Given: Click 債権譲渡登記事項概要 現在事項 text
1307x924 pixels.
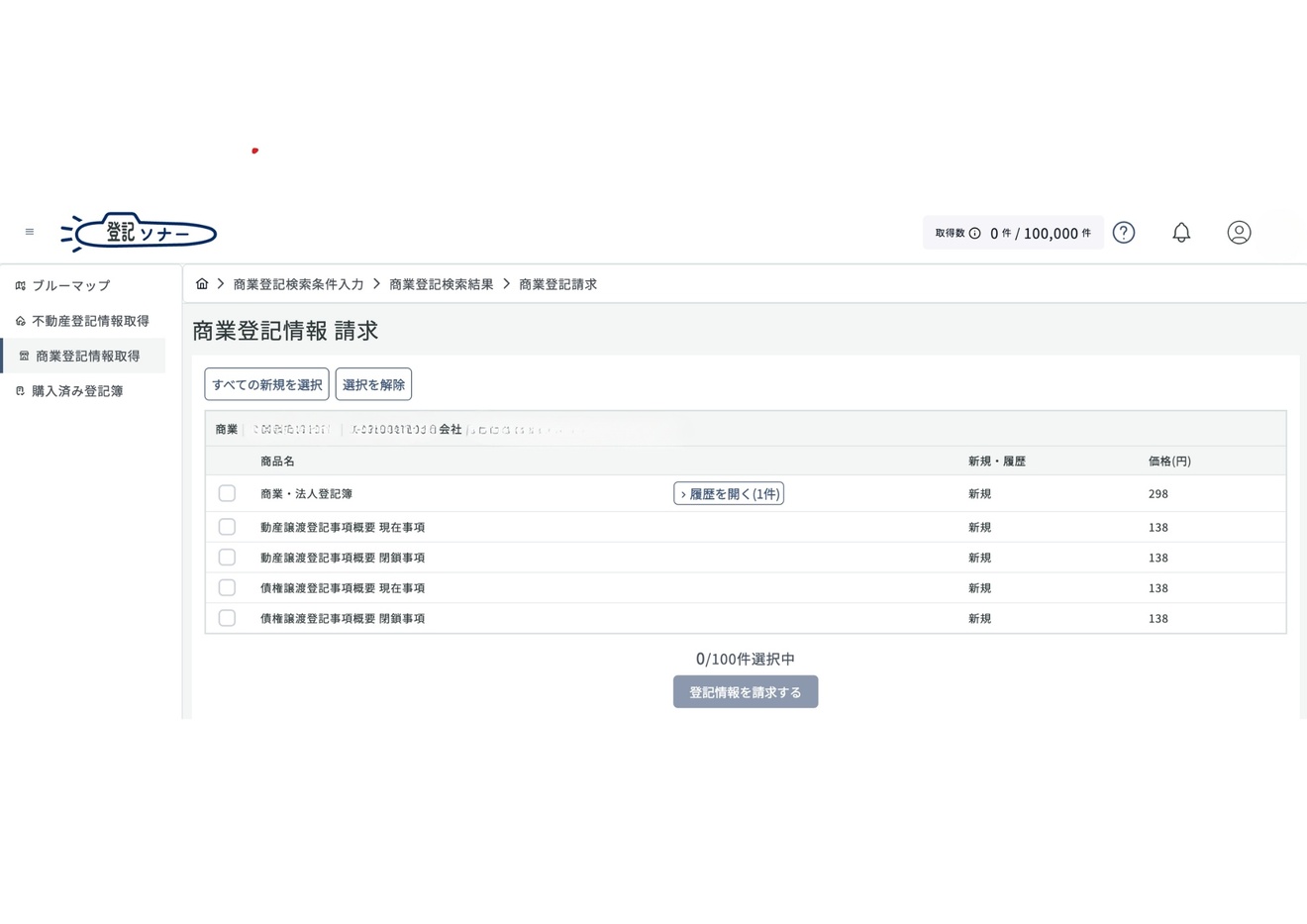Looking at the screenshot, I should pos(343,588).
